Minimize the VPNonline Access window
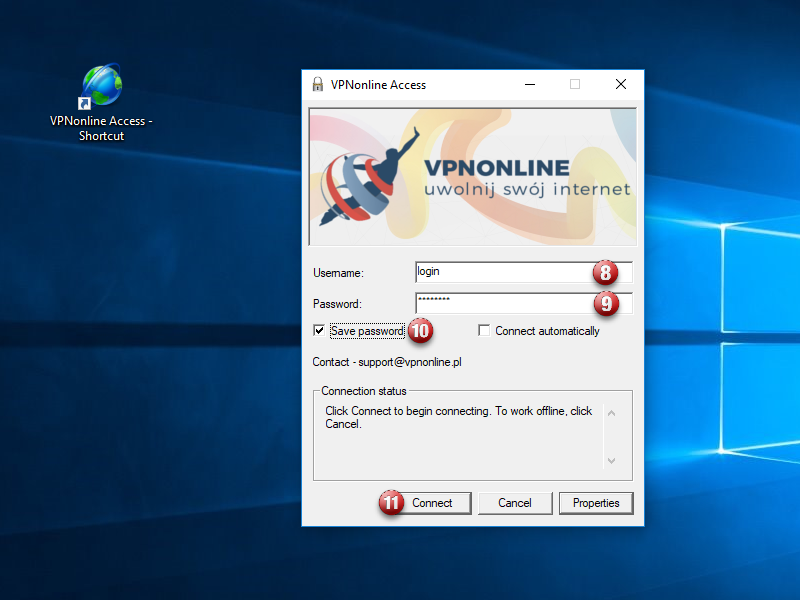Screen dimensions: 800x600 click(x=530, y=84)
